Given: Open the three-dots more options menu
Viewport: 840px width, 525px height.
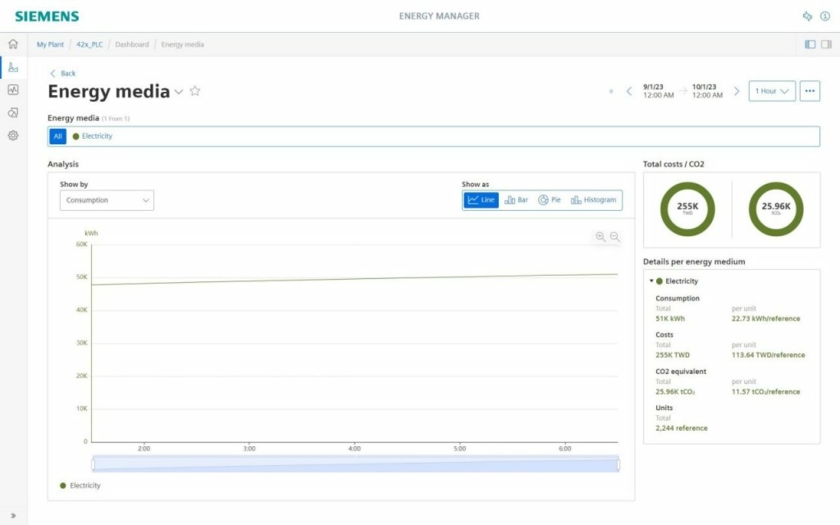Looking at the screenshot, I should 810,91.
